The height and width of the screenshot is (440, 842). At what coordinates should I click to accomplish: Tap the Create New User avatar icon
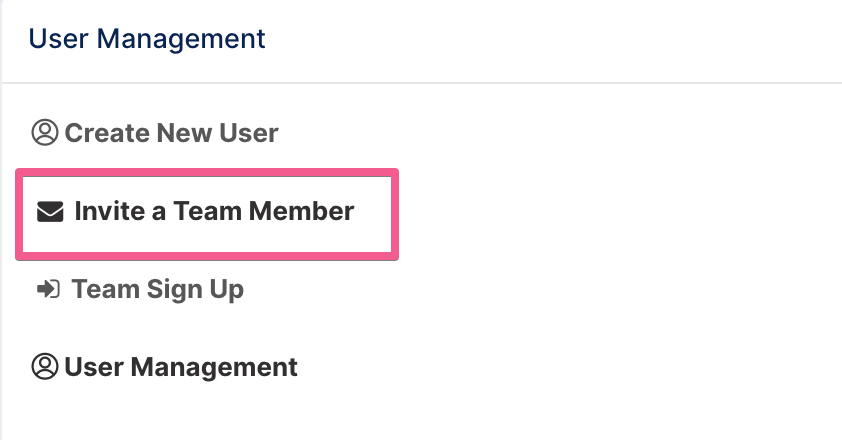45,132
